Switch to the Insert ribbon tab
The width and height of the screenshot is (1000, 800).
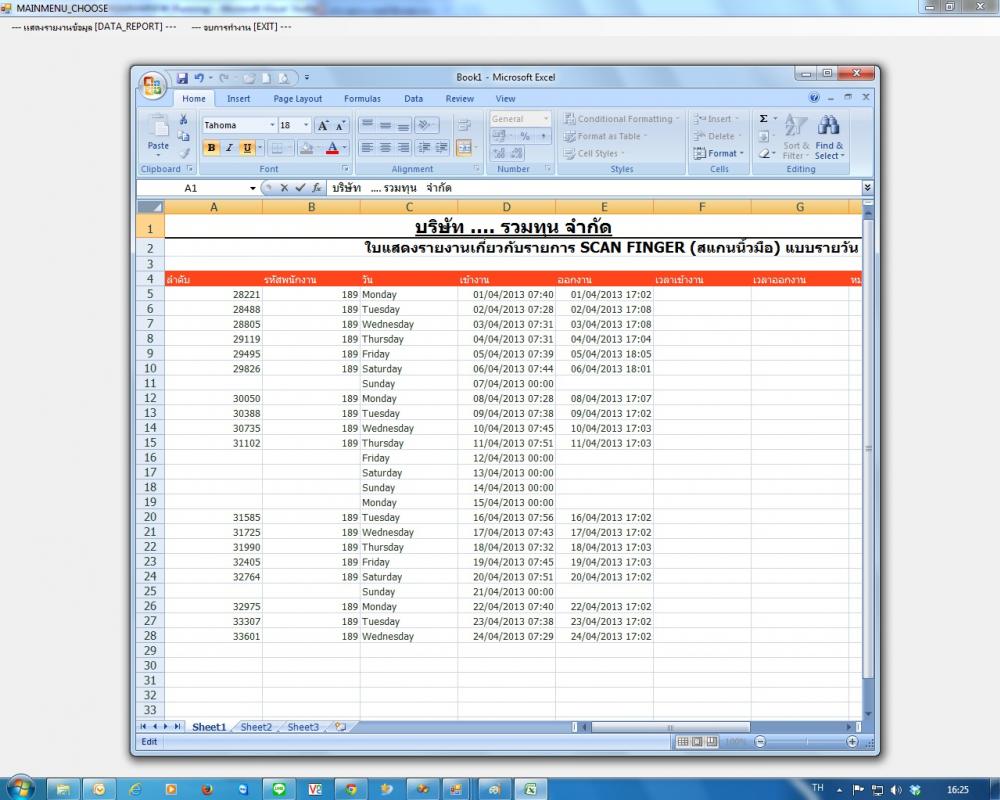click(239, 99)
